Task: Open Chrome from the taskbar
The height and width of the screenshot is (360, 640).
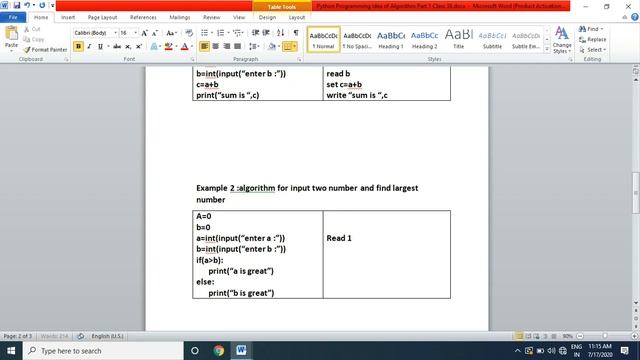Action: (219, 351)
